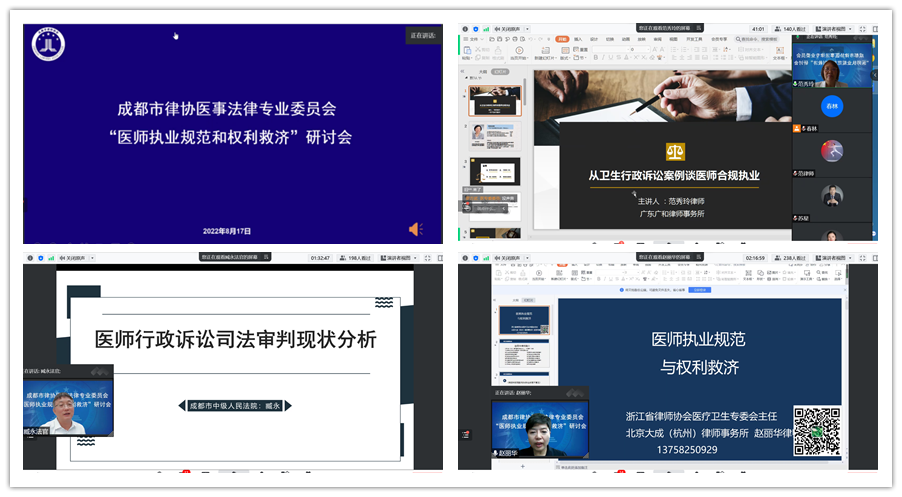Toggle Bold formatting in WPS ribbon

pos(595,58)
